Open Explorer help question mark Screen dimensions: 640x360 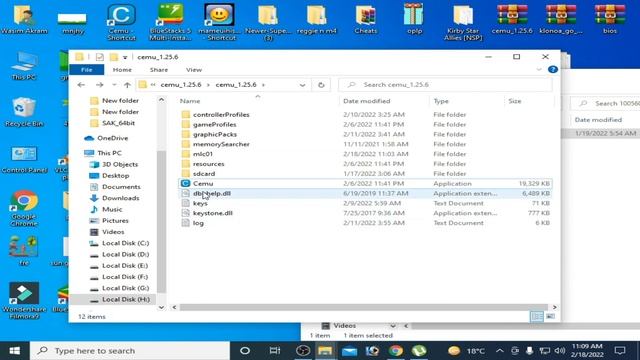pos(553,69)
